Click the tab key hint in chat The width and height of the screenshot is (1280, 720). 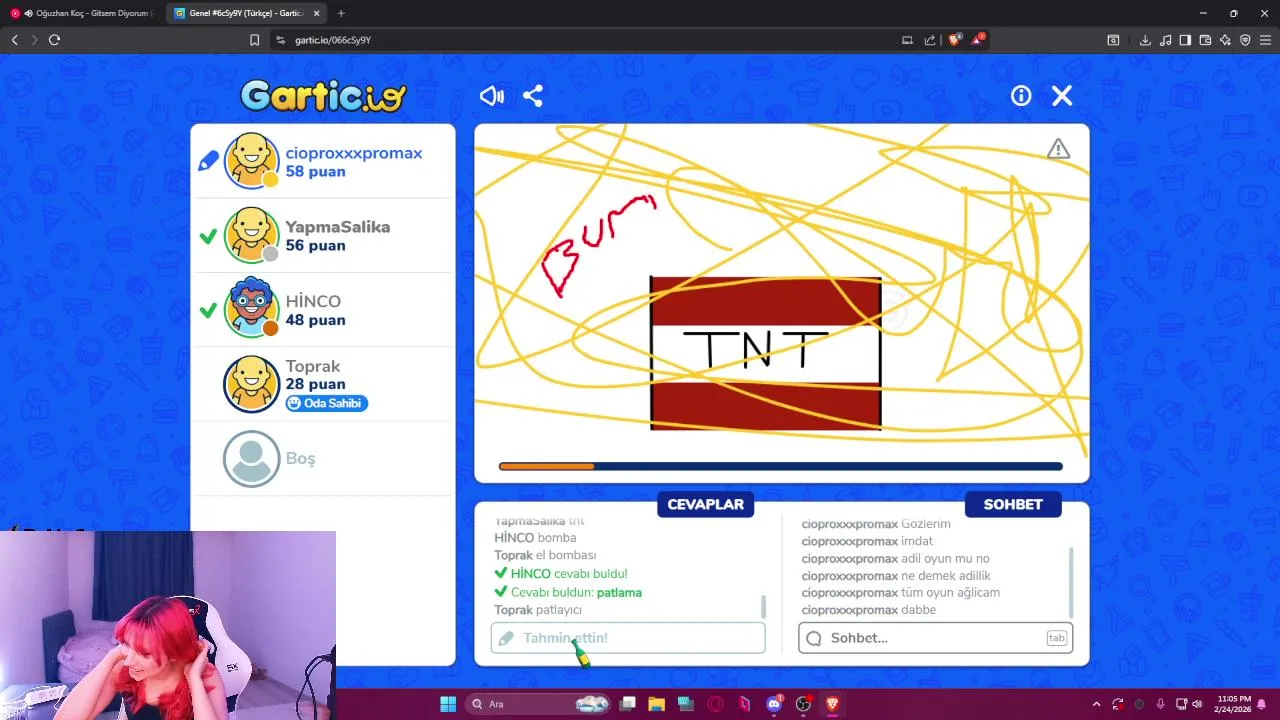(1056, 638)
